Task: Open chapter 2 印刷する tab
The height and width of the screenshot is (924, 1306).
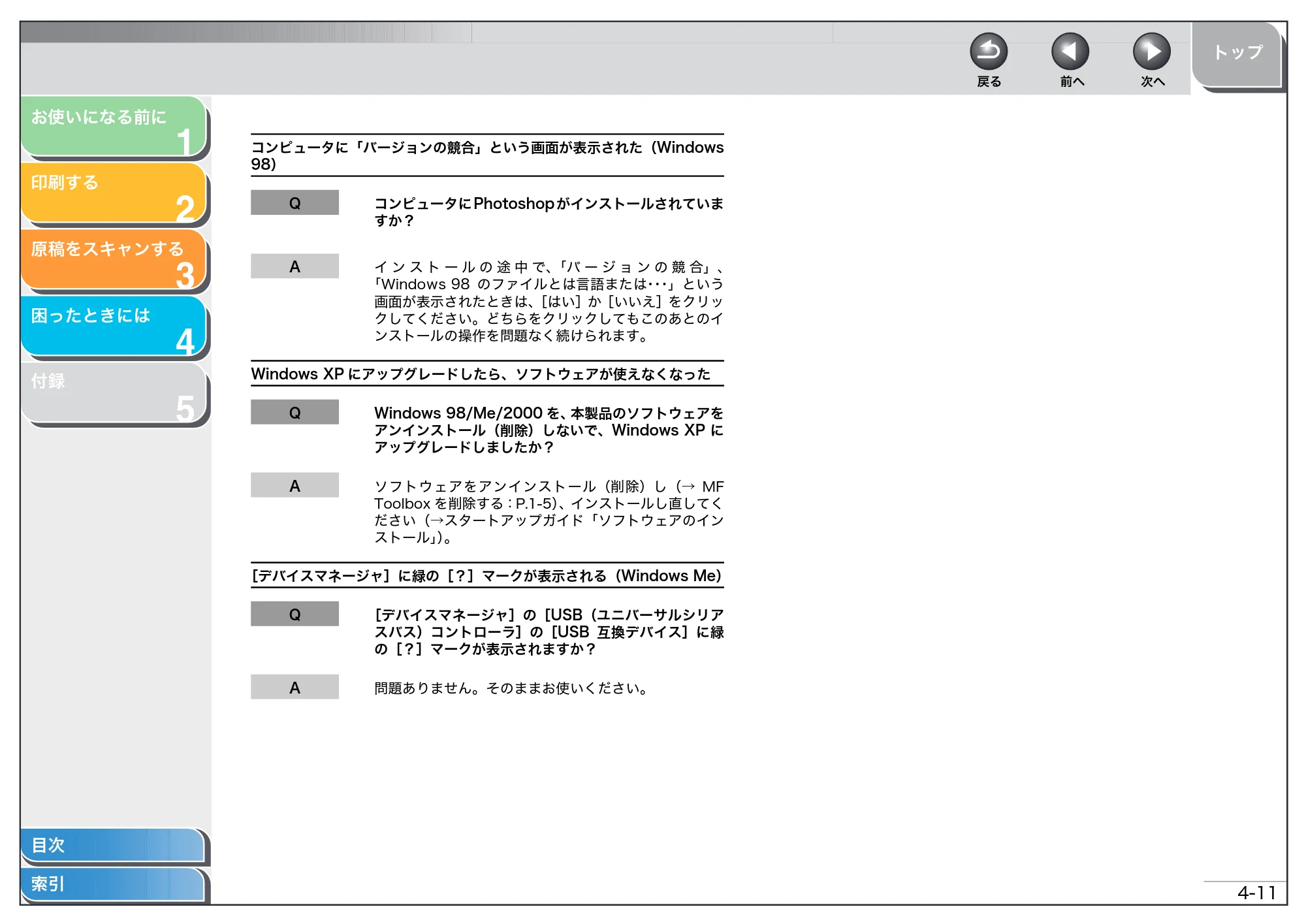Action: click(114, 193)
